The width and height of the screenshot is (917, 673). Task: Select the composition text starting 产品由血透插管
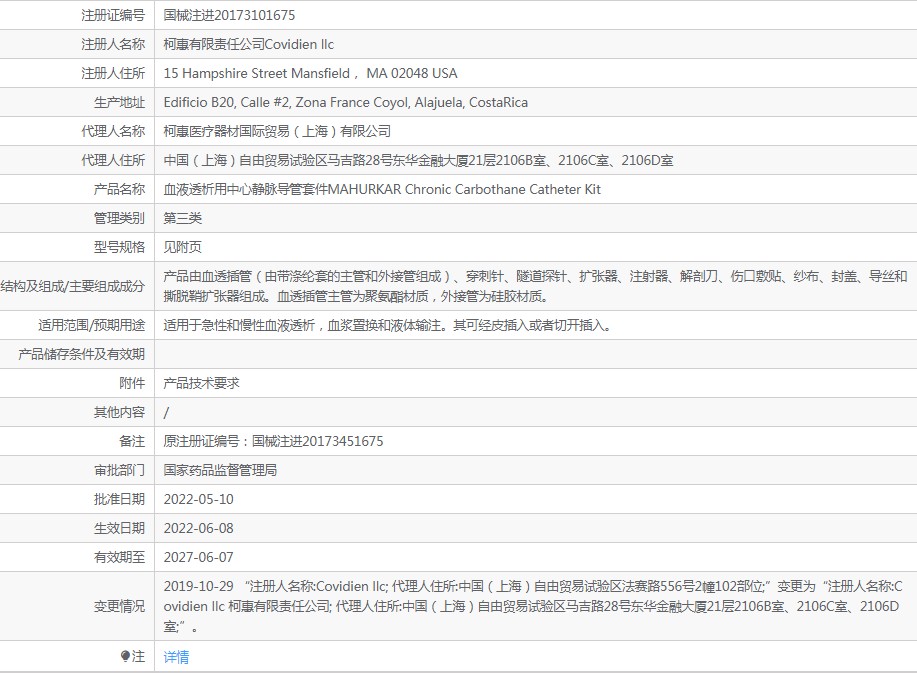pos(535,287)
